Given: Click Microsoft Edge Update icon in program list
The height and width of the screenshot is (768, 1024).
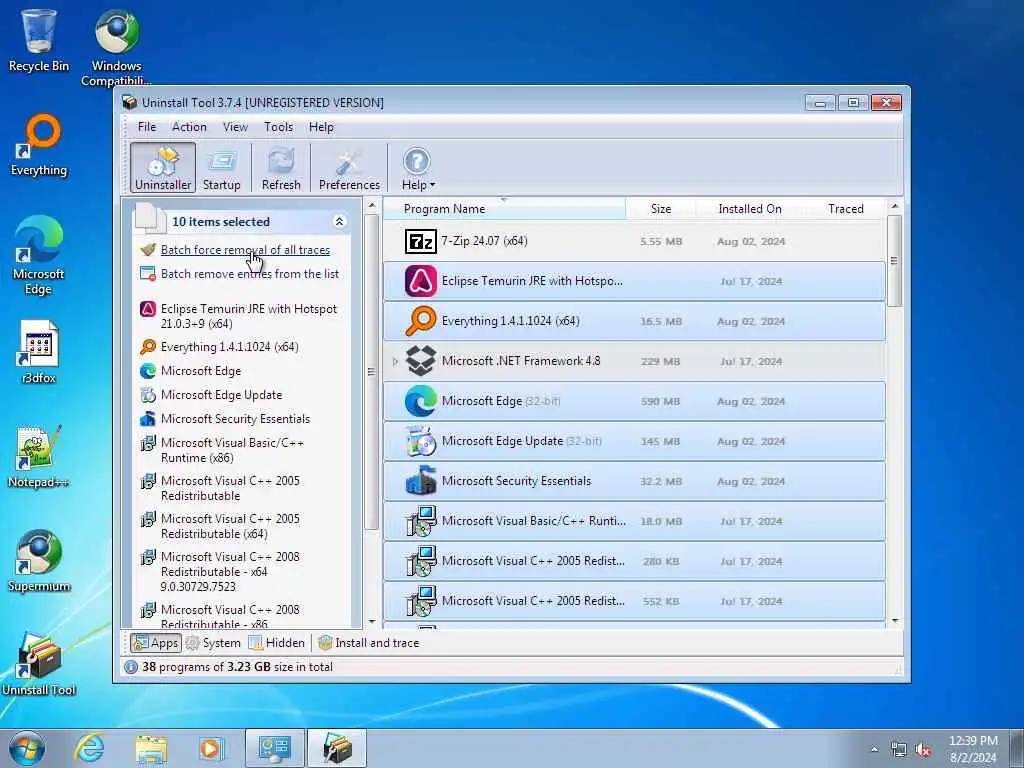Looking at the screenshot, I should (421, 441).
